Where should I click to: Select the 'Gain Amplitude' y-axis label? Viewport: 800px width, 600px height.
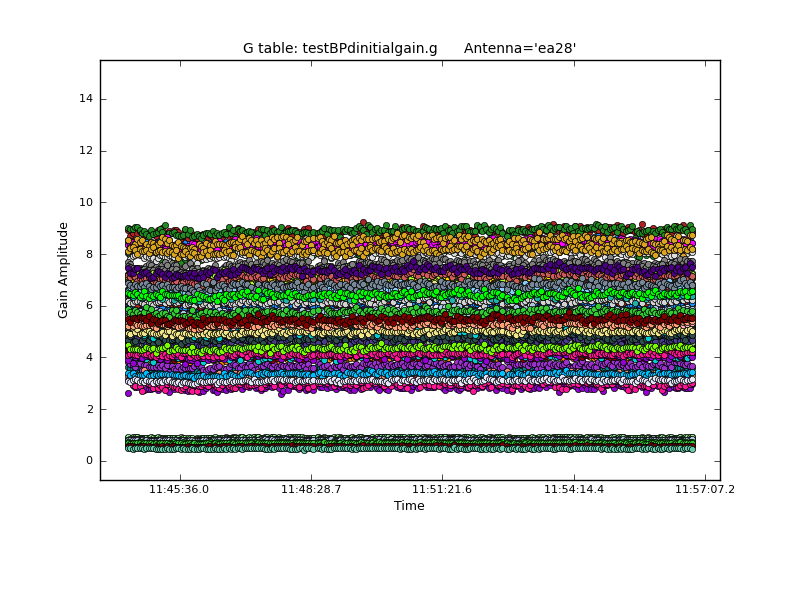coord(64,270)
